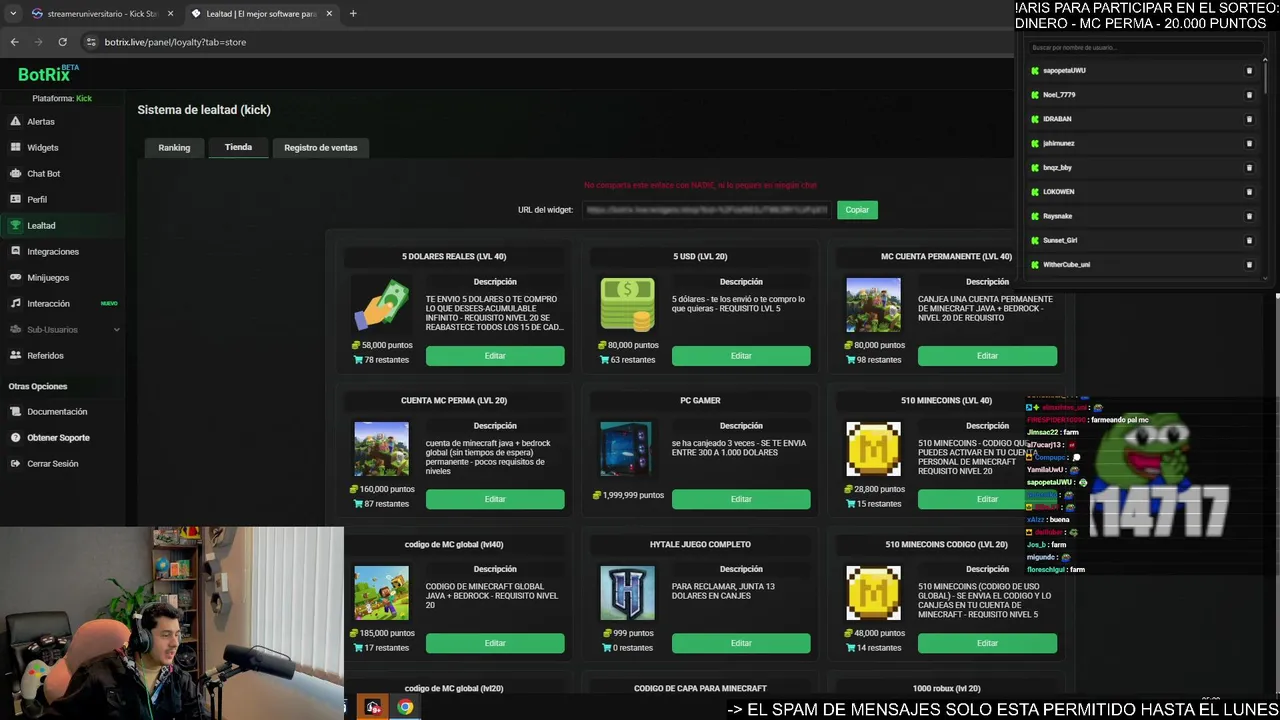Delete Raysnake with the trash icon

[x=1249, y=216]
